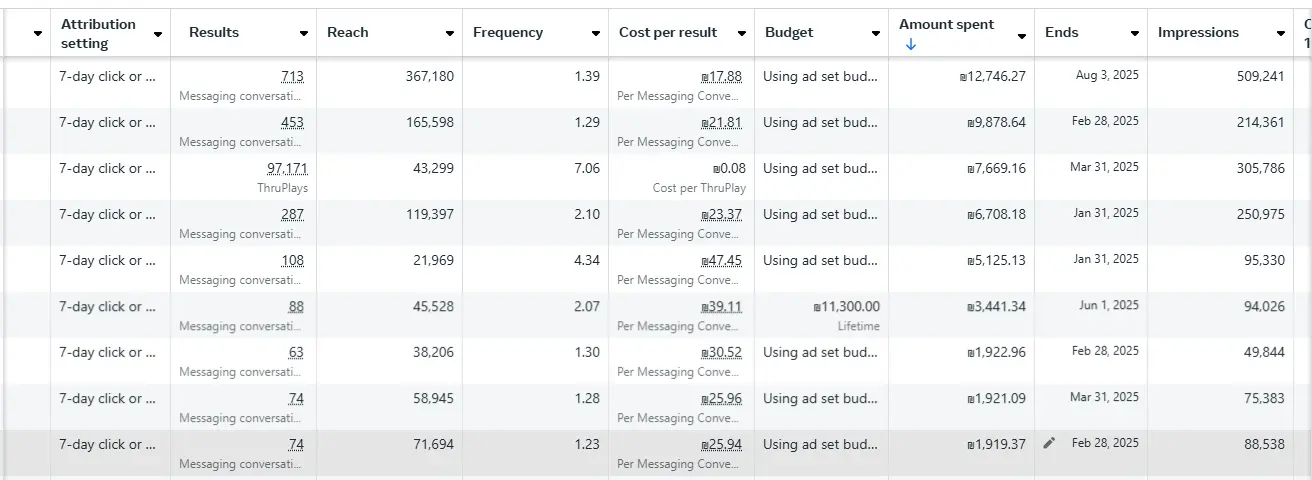Expand the Results column header dropdown
The height and width of the screenshot is (480, 1312).
point(304,34)
